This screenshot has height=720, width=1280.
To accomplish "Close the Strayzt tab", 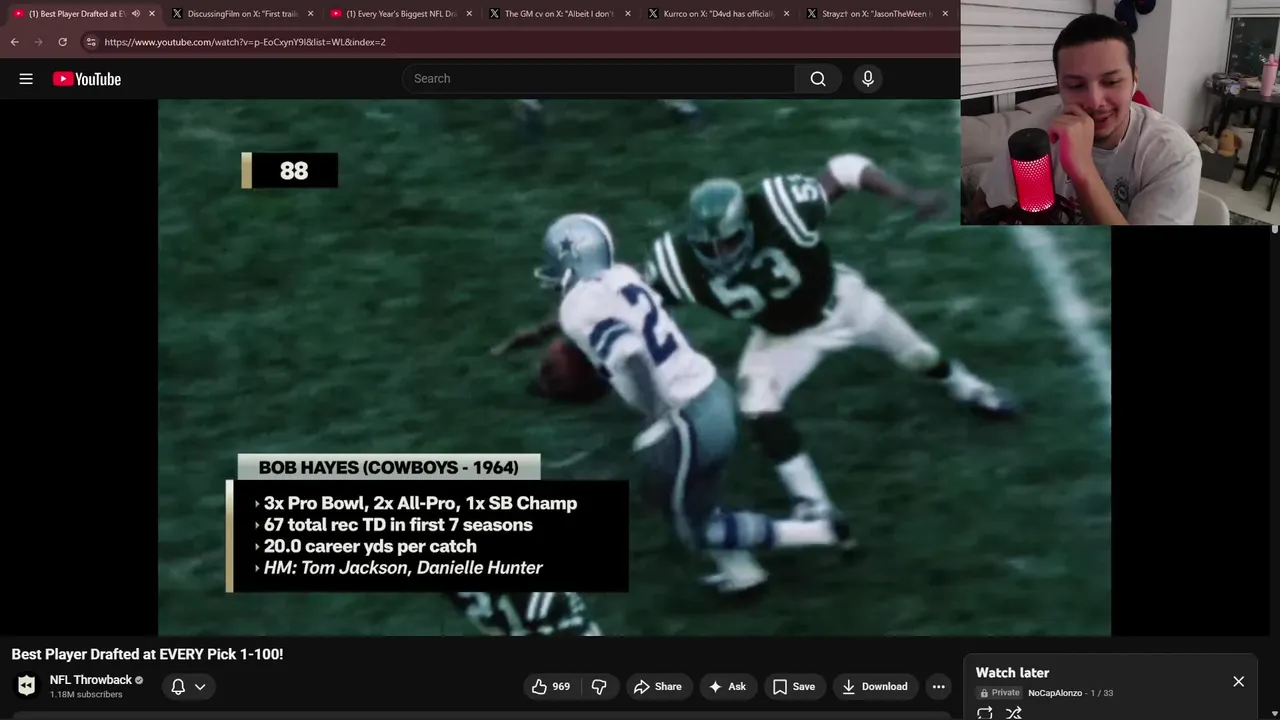I will point(945,14).
